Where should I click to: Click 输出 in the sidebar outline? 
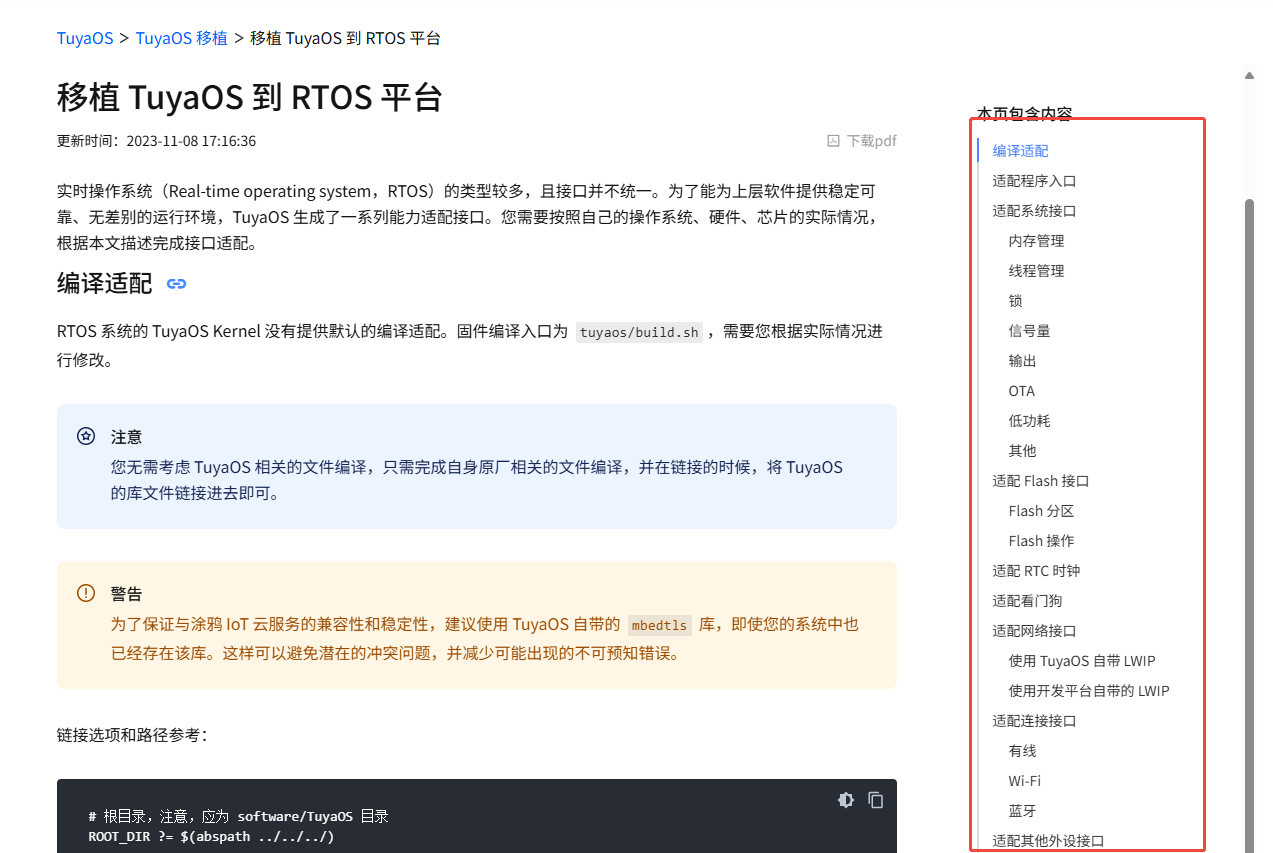point(1022,361)
